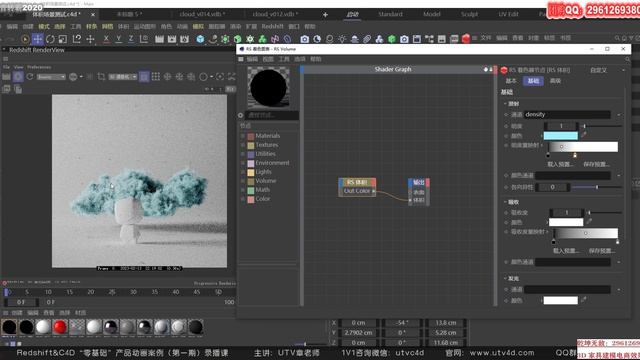Viewport: 640px width, 360px height.
Task: Click the purple deformer icon
Action: click(x=275, y=39)
